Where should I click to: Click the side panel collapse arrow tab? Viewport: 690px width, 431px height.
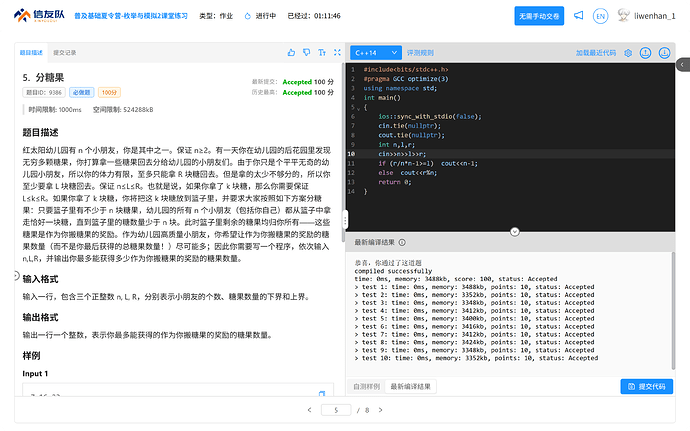pyautogui.click(x=683, y=65)
